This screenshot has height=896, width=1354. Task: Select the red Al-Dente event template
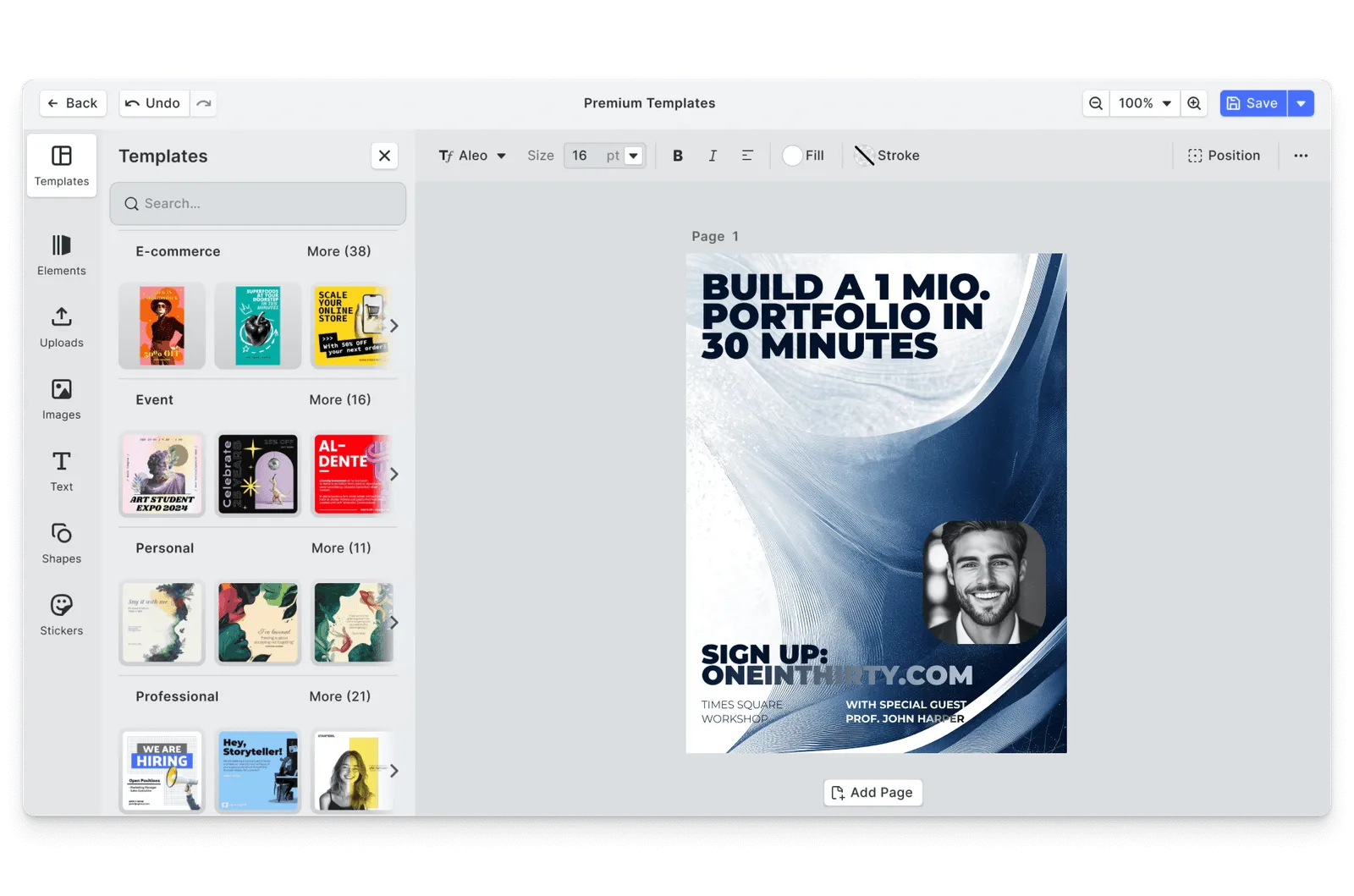click(350, 474)
